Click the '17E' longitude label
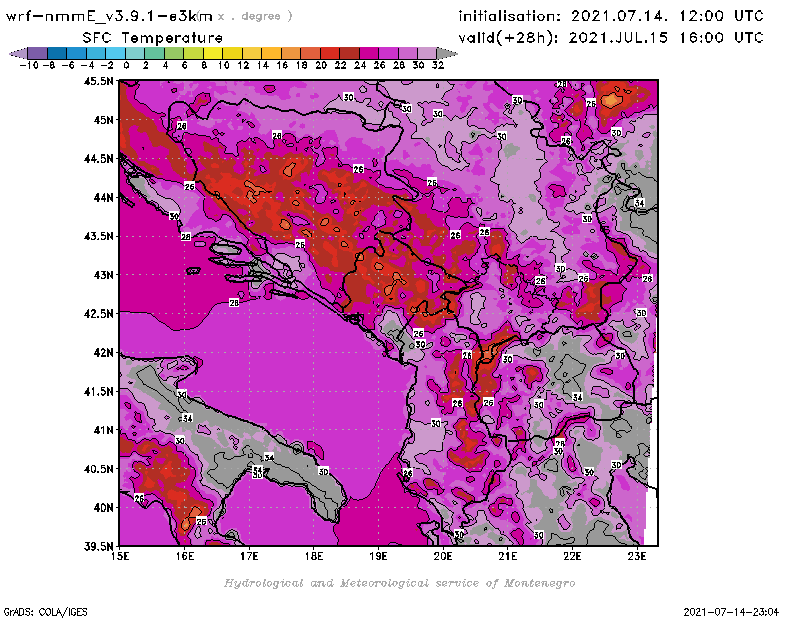Screen dimensions: 800x618 pos(249,556)
